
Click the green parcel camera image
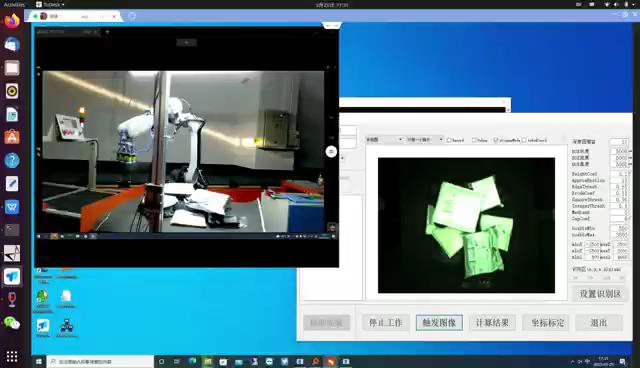point(466,225)
